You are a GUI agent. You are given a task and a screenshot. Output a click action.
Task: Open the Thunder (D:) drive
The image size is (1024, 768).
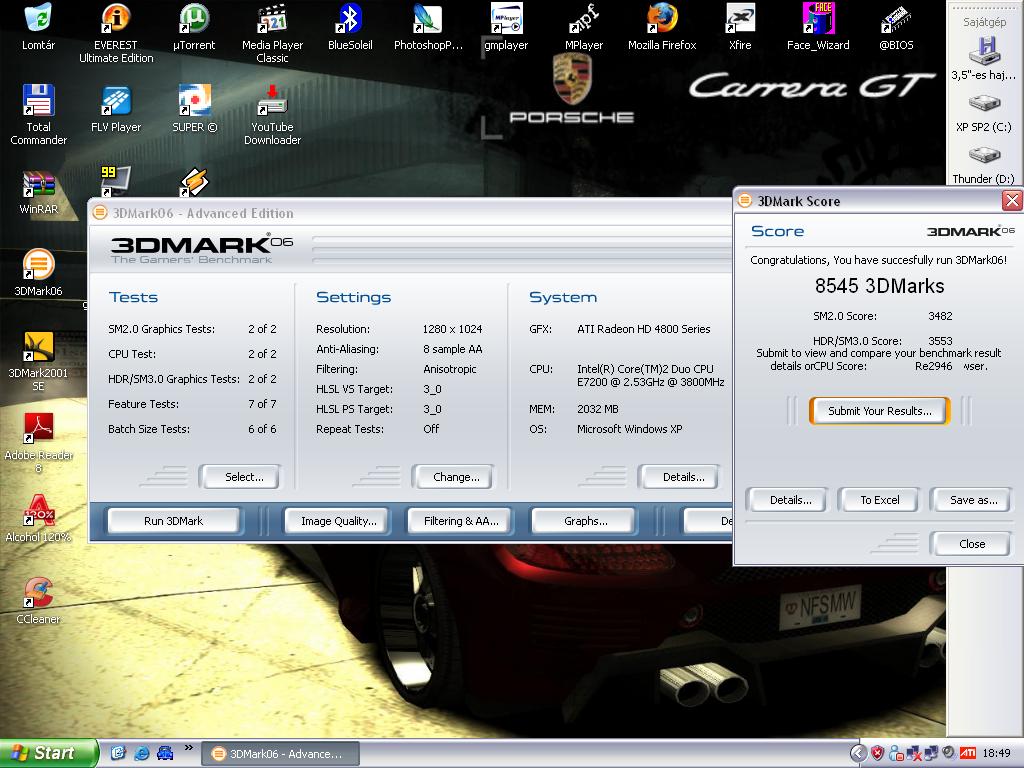tap(984, 165)
